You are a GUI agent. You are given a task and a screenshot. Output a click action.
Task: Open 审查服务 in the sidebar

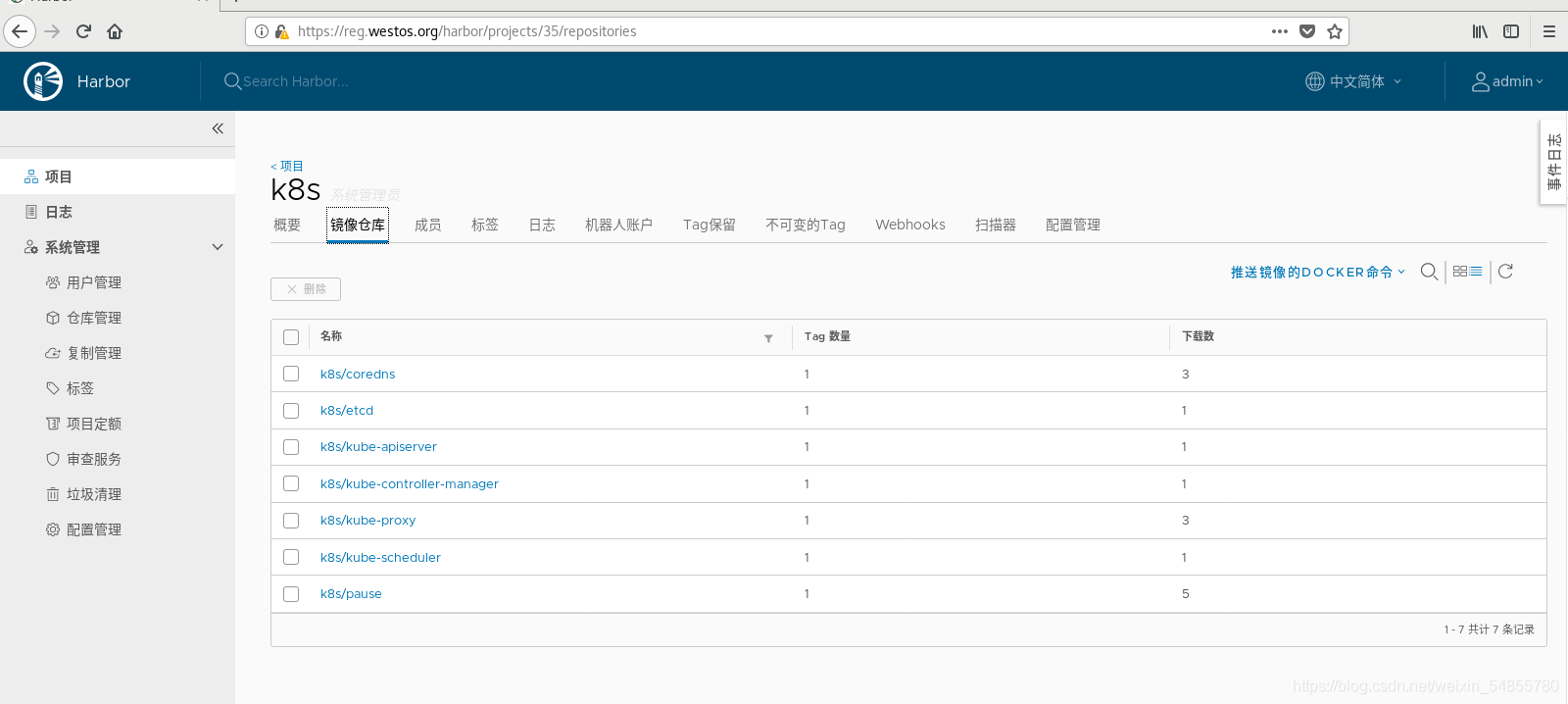(x=94, y=459)
